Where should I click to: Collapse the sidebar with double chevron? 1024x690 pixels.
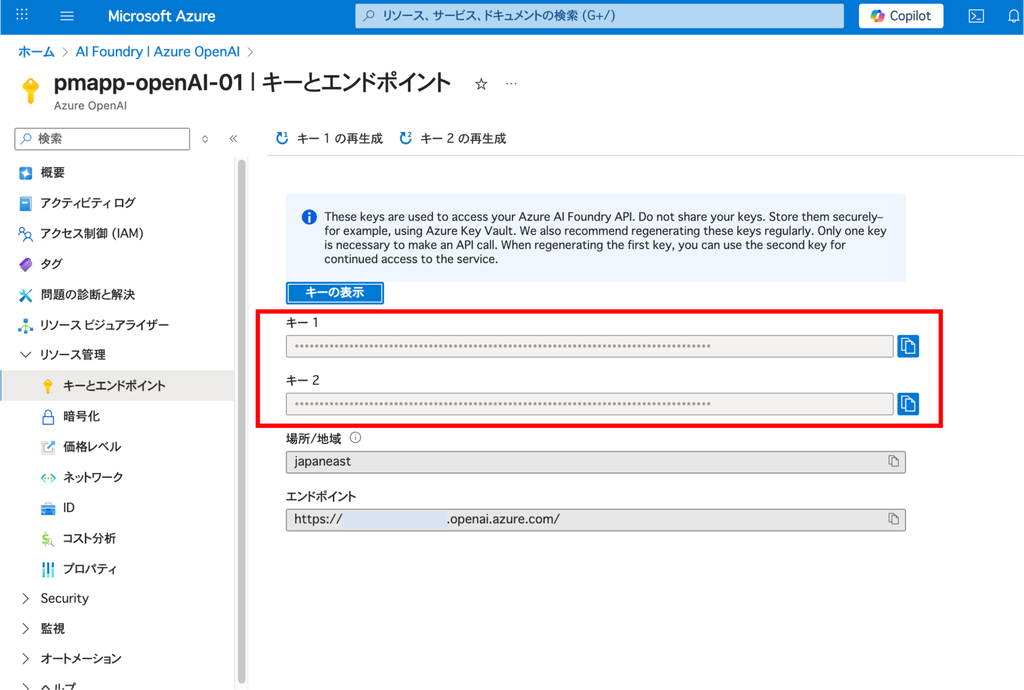point(233,138)
